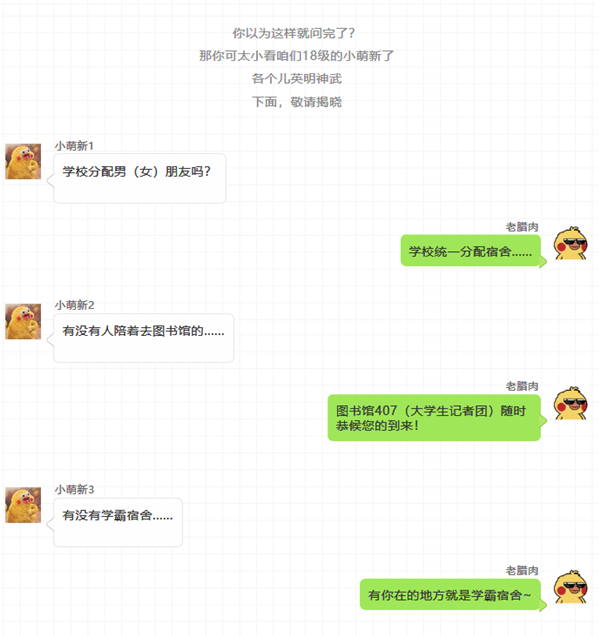Select the bubble 有没有学霸宿舍
Viewport: 600px width, 636px height.
click(118, 522)
